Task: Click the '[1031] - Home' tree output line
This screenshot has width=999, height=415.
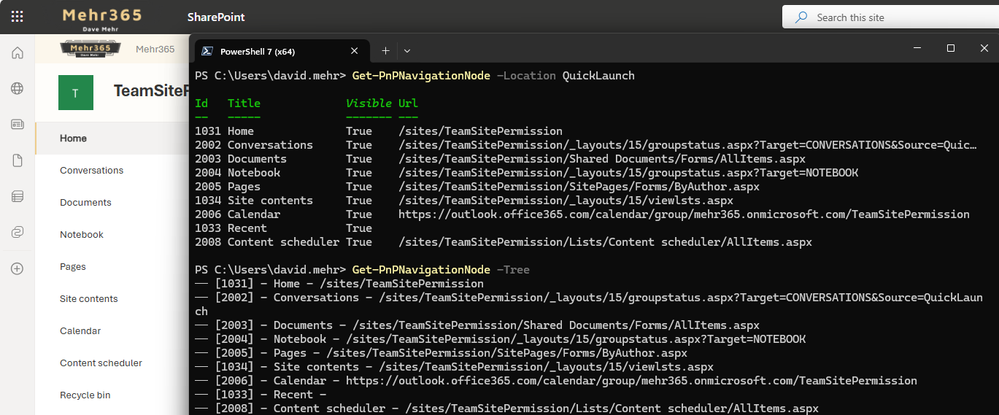Action: 339,284
